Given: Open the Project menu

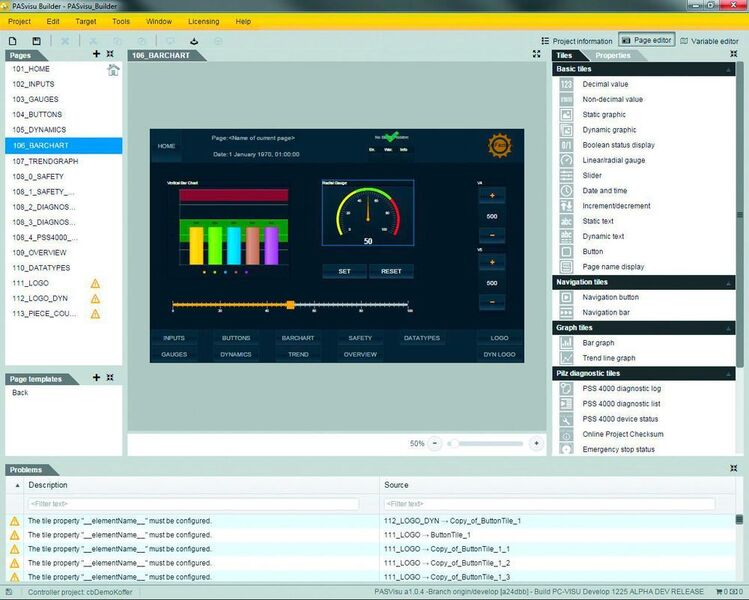Looking at the screenshot, I should click(x=20, y=21).
